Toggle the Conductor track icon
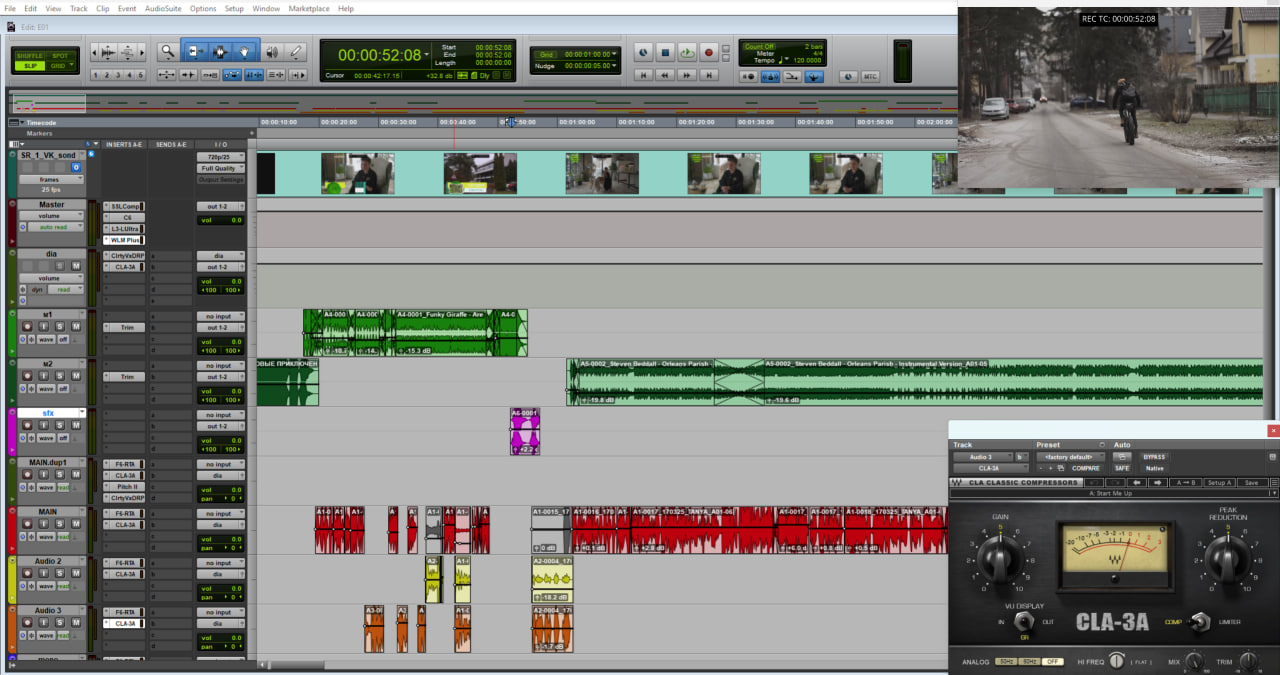 814,76
